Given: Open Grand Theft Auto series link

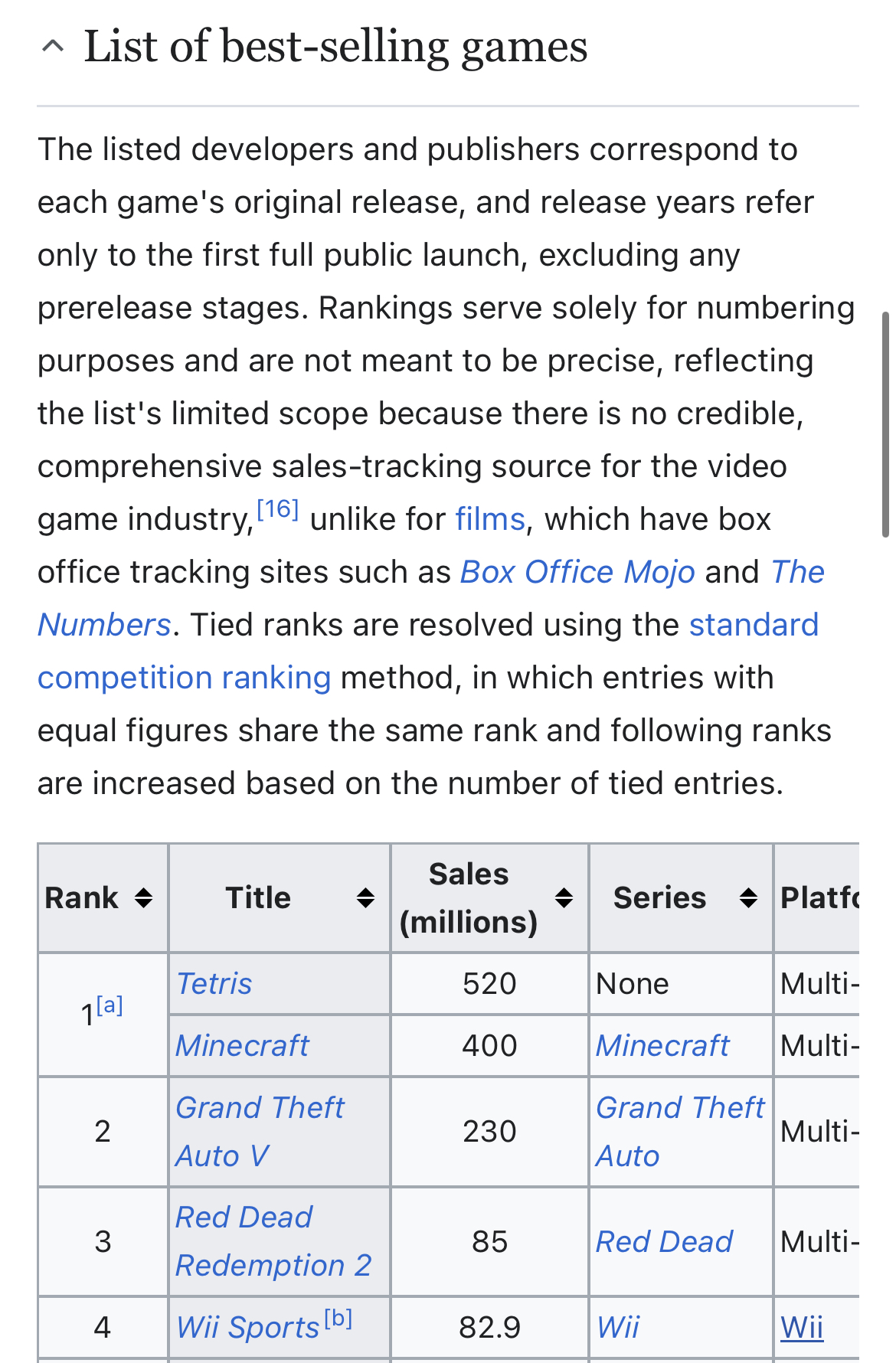Looking at the screenshot, I should (680, 1131).
